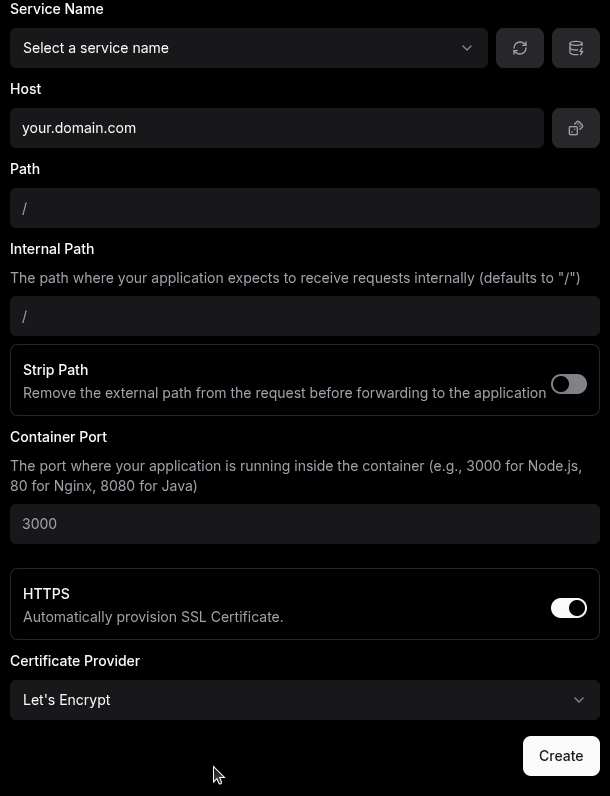Focus the Host field showing your.domain.com
Viewport: 610px width, 796px height.
277,128
